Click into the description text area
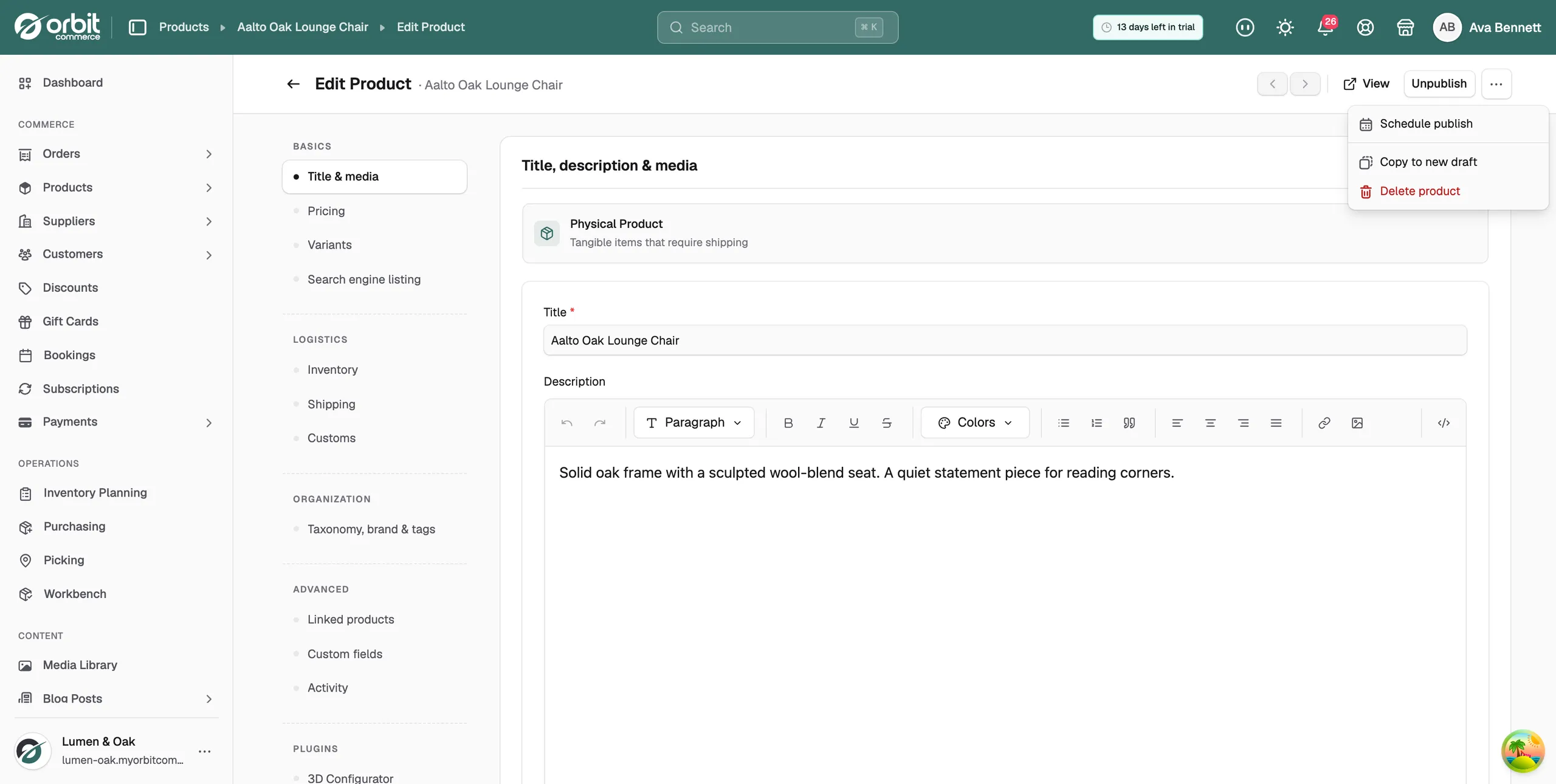This screenshot has width=1556, height=784. [1005, 614]
